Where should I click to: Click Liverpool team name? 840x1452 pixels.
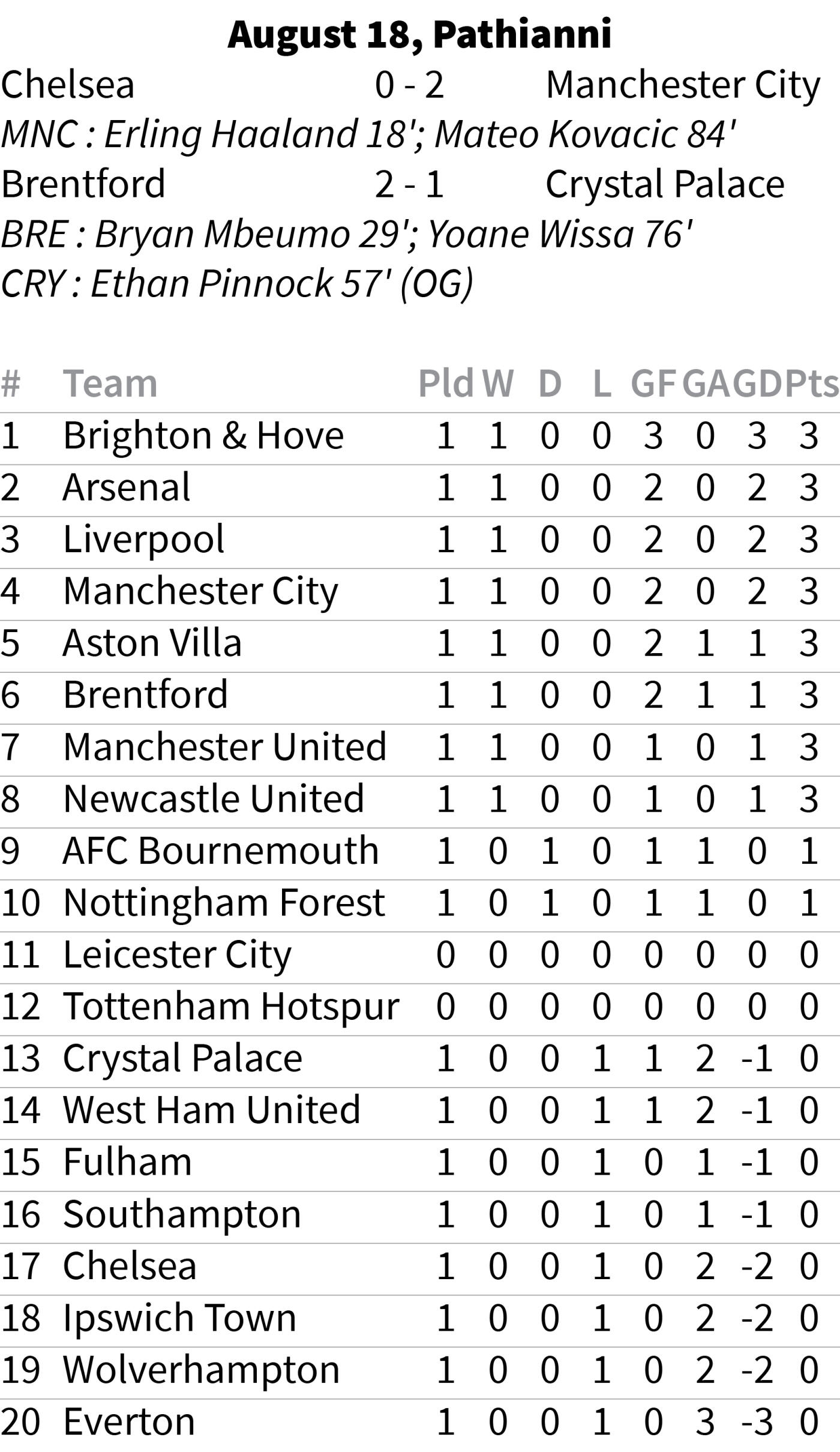[x=144, y=540]
